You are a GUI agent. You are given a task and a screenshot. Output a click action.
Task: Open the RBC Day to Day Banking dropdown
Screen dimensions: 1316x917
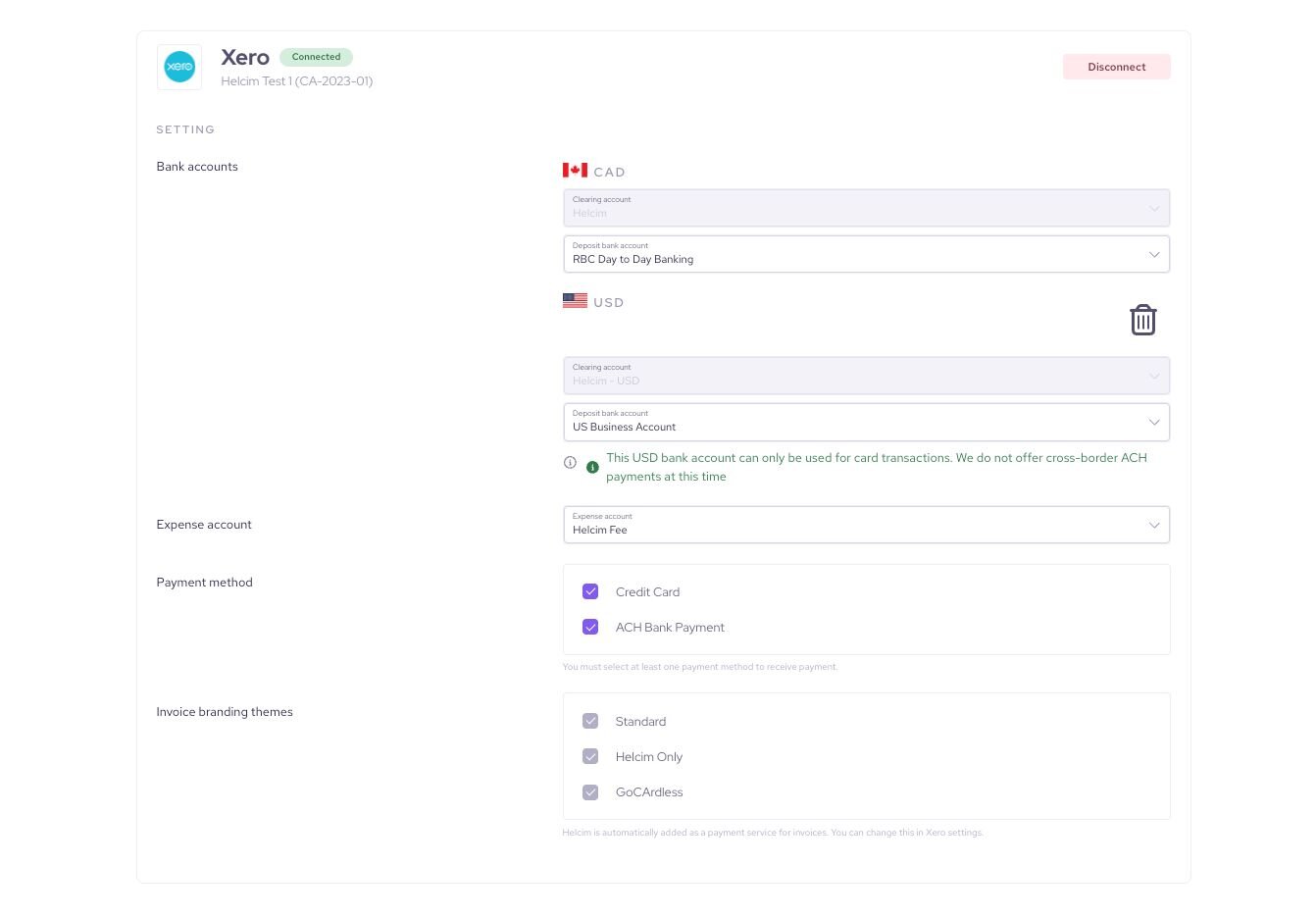[867, 254]
